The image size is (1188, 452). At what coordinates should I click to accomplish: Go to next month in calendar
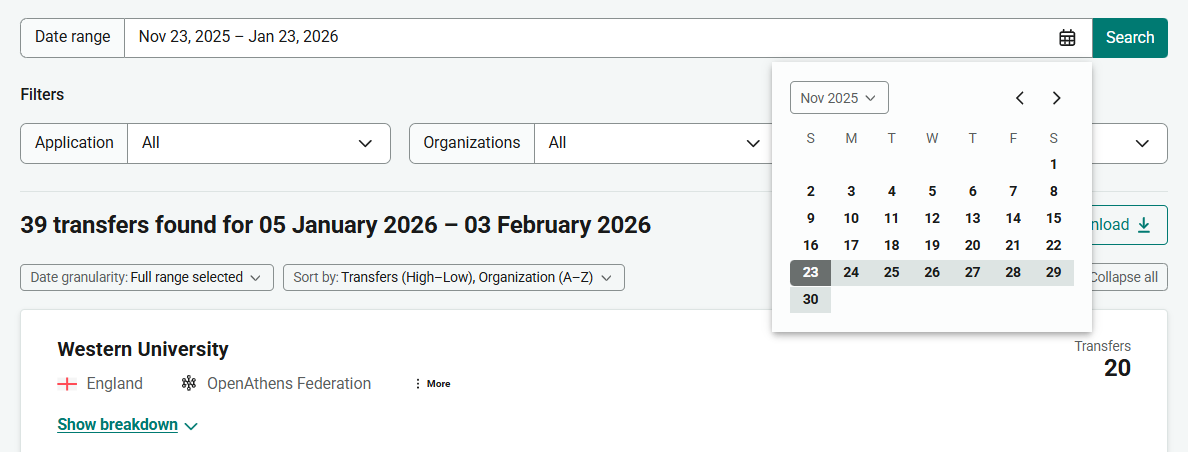(1057, 98)
